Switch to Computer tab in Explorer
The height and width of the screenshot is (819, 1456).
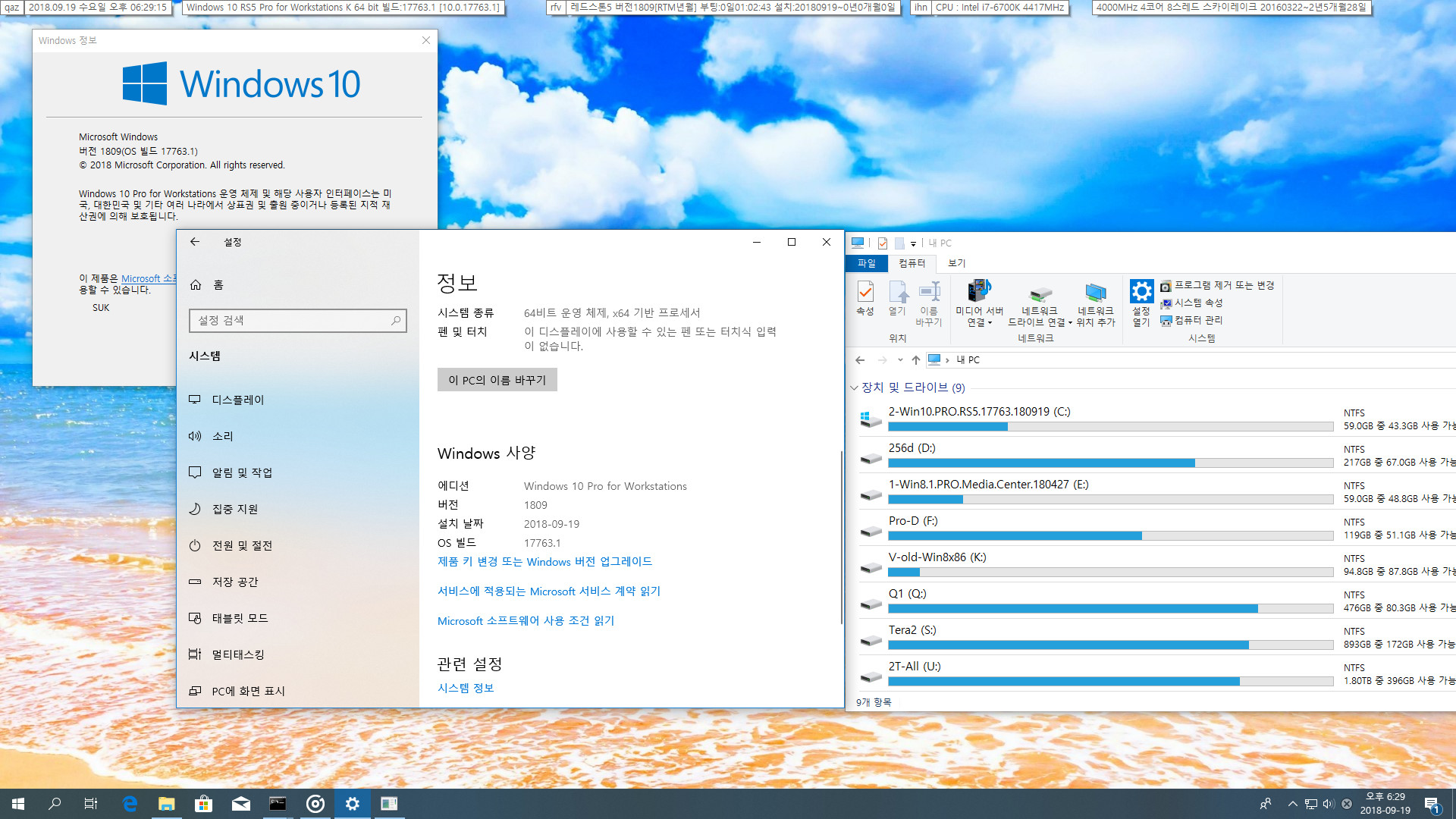click(912, 263)
